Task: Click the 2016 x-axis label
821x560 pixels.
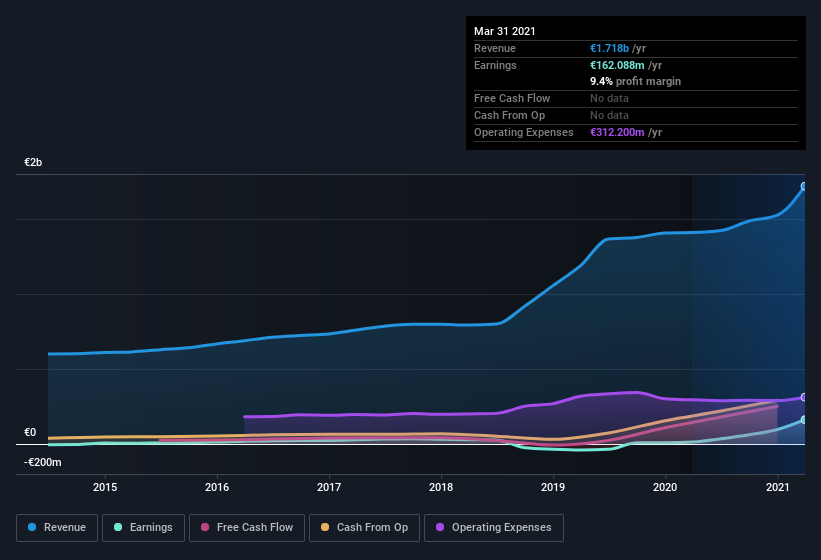Action: pos(217,487)
